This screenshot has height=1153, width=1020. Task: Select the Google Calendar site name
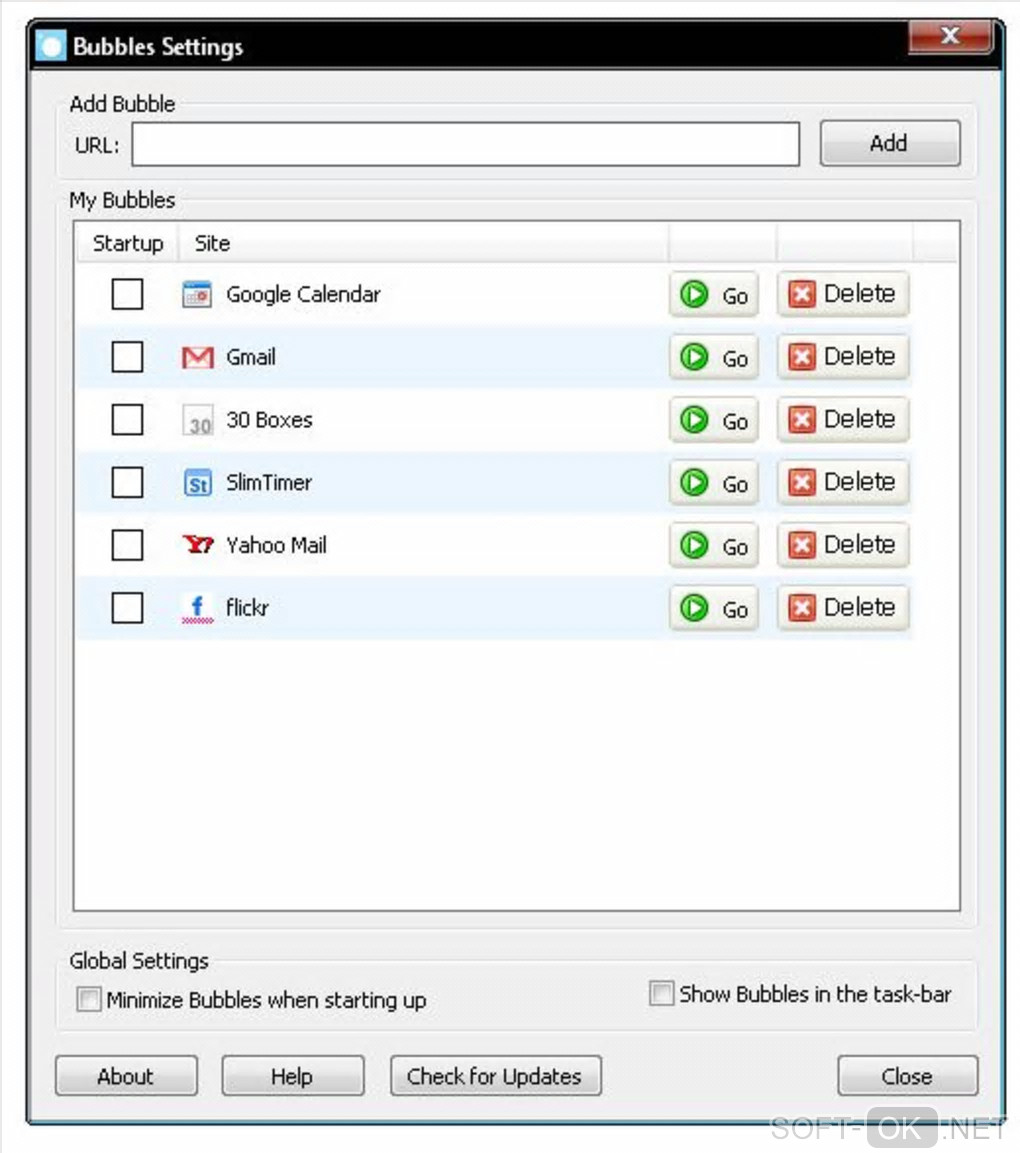[303, 295]
